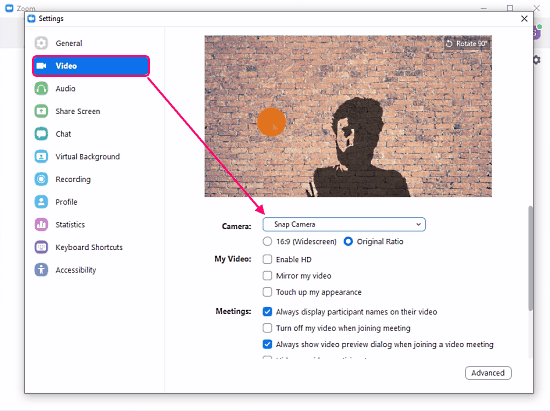Click the gear icon in the Zoom main window
This screenshot has width=550, height=411.
pos(537,60)
